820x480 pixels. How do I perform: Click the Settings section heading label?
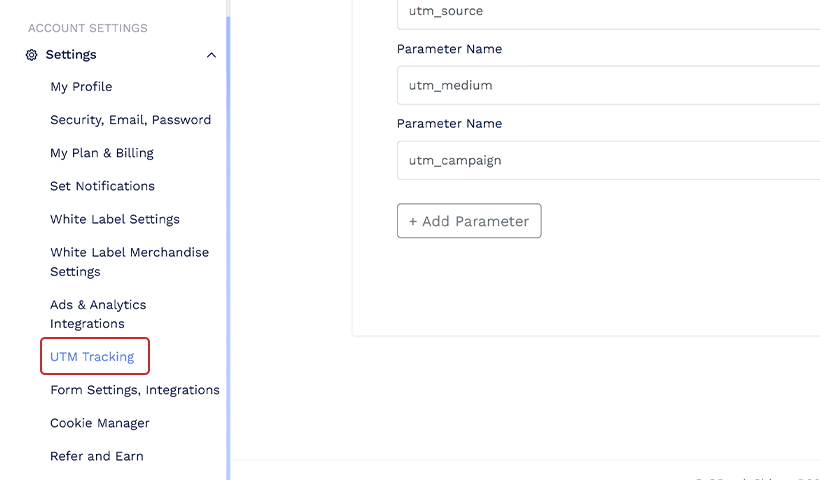point(71,55)
